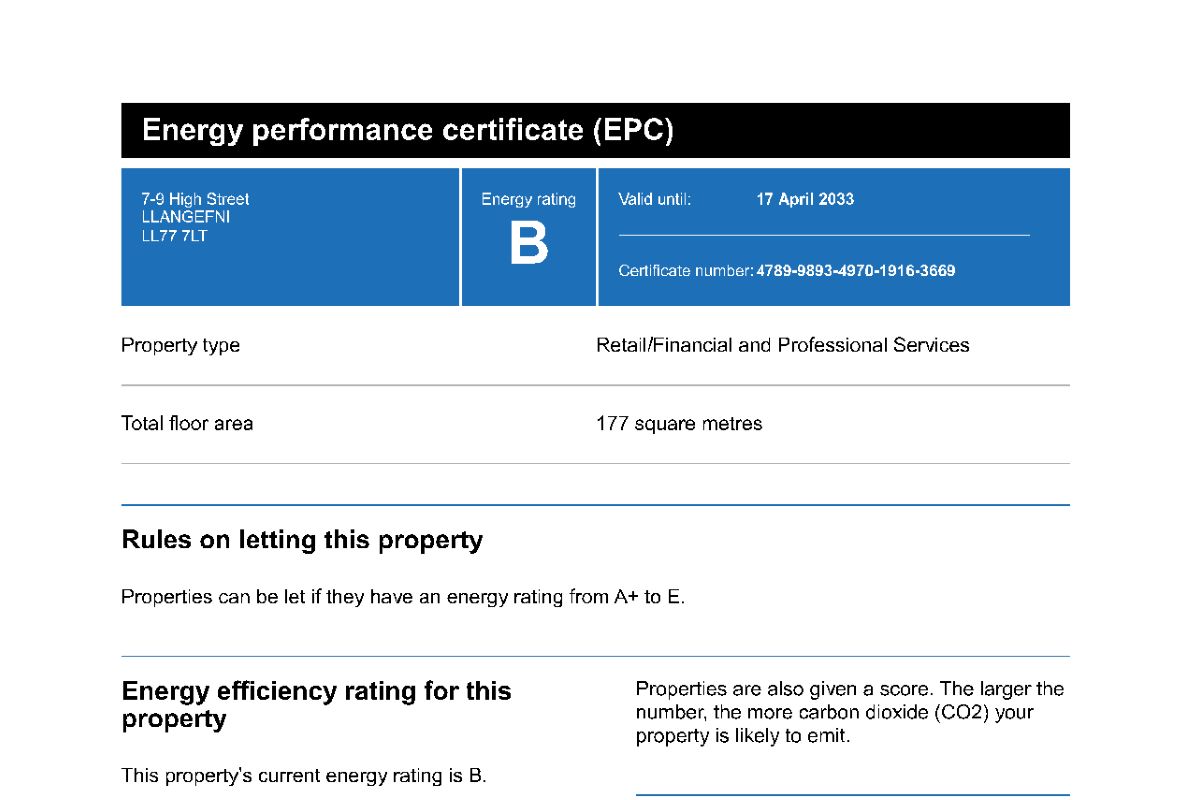Click the Rules on letting this property heading
The height and width of the screenshot is (800, 1190).
[x=302, y=540]
